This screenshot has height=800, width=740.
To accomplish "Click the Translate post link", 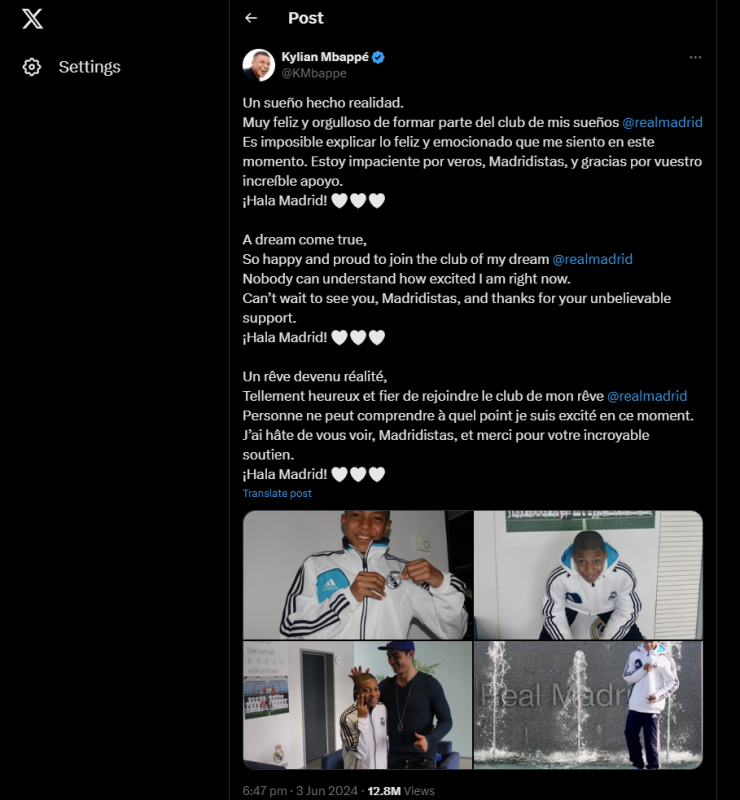I will 277,493.
